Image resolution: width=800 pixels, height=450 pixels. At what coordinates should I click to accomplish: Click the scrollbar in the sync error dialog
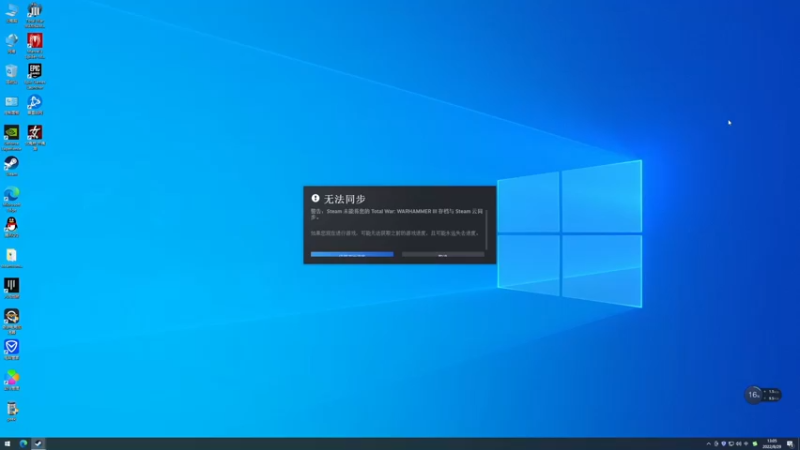pyautogui.click(x=487, y=229)
